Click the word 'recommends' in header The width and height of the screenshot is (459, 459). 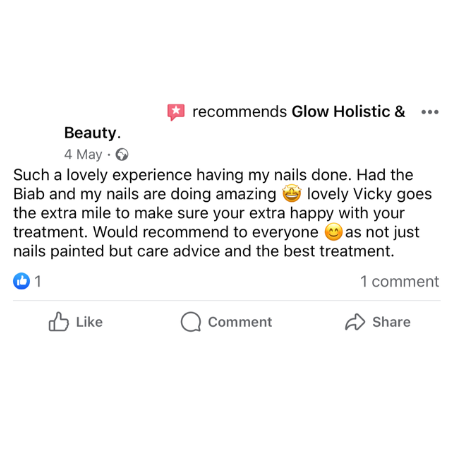(239, 112)
